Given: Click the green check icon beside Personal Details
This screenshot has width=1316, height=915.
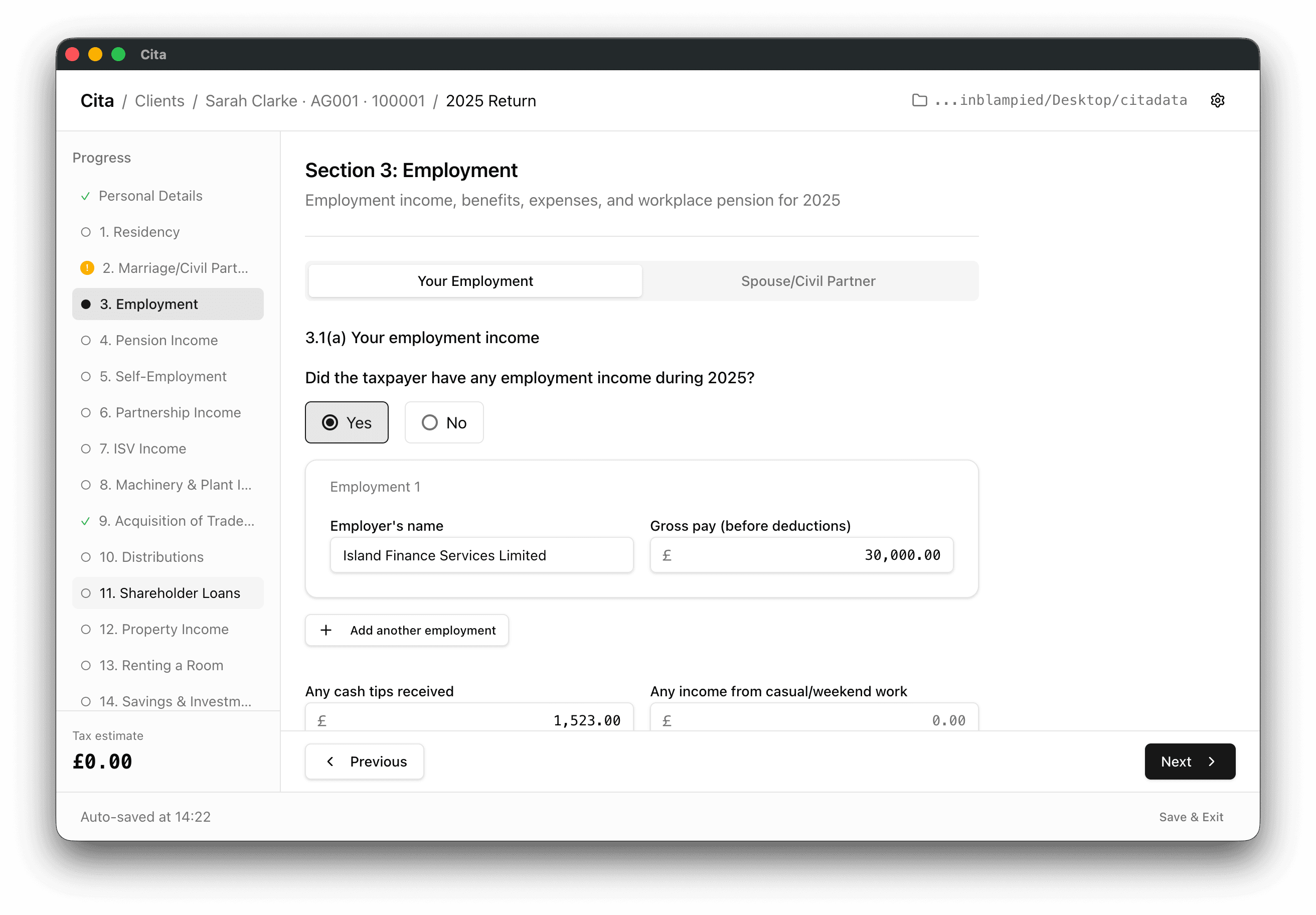Looking at the screenshot, I should click(85, 196).
